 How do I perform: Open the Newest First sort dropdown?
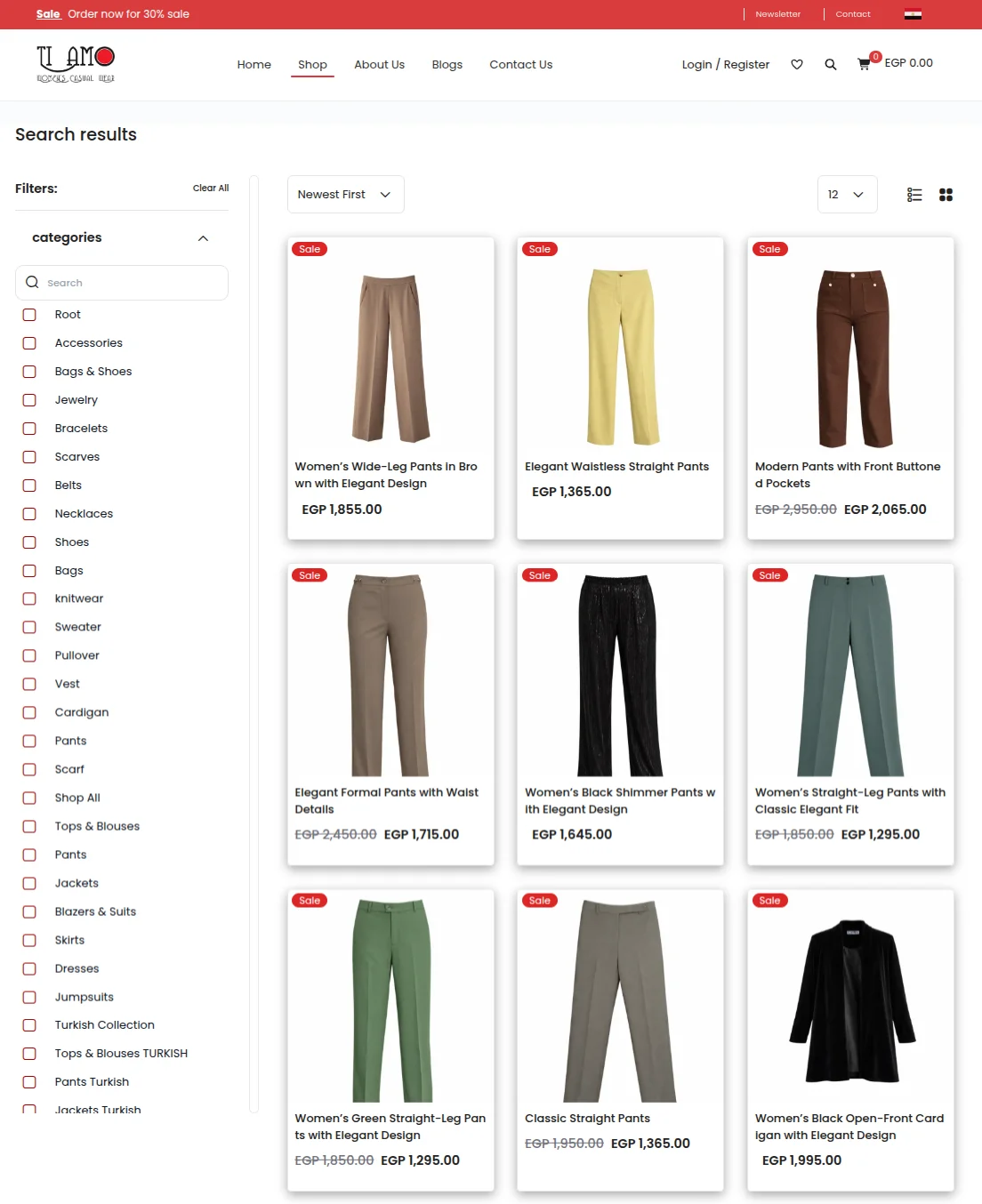[345, 194]
